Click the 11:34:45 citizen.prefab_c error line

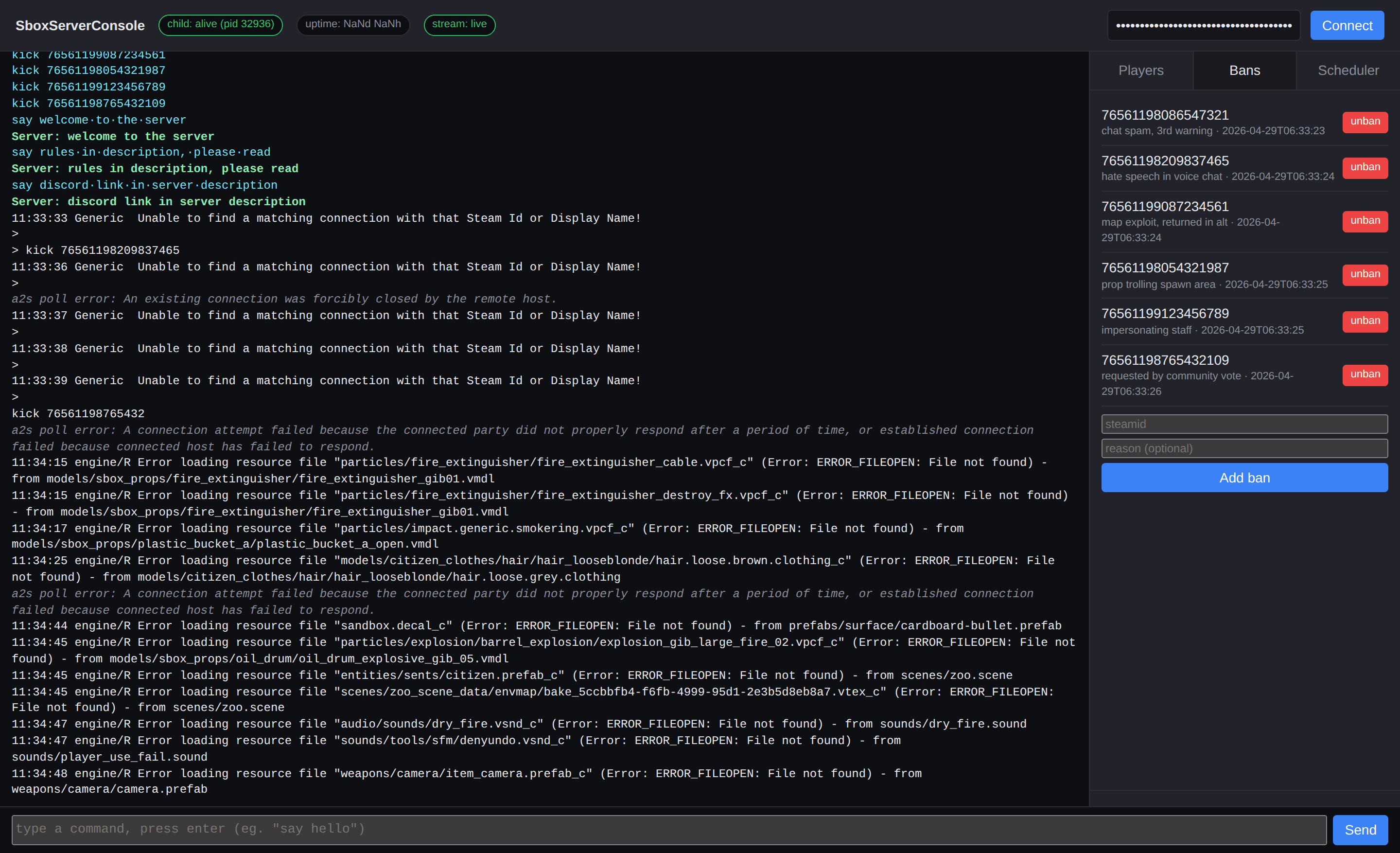tap(512, 675)
